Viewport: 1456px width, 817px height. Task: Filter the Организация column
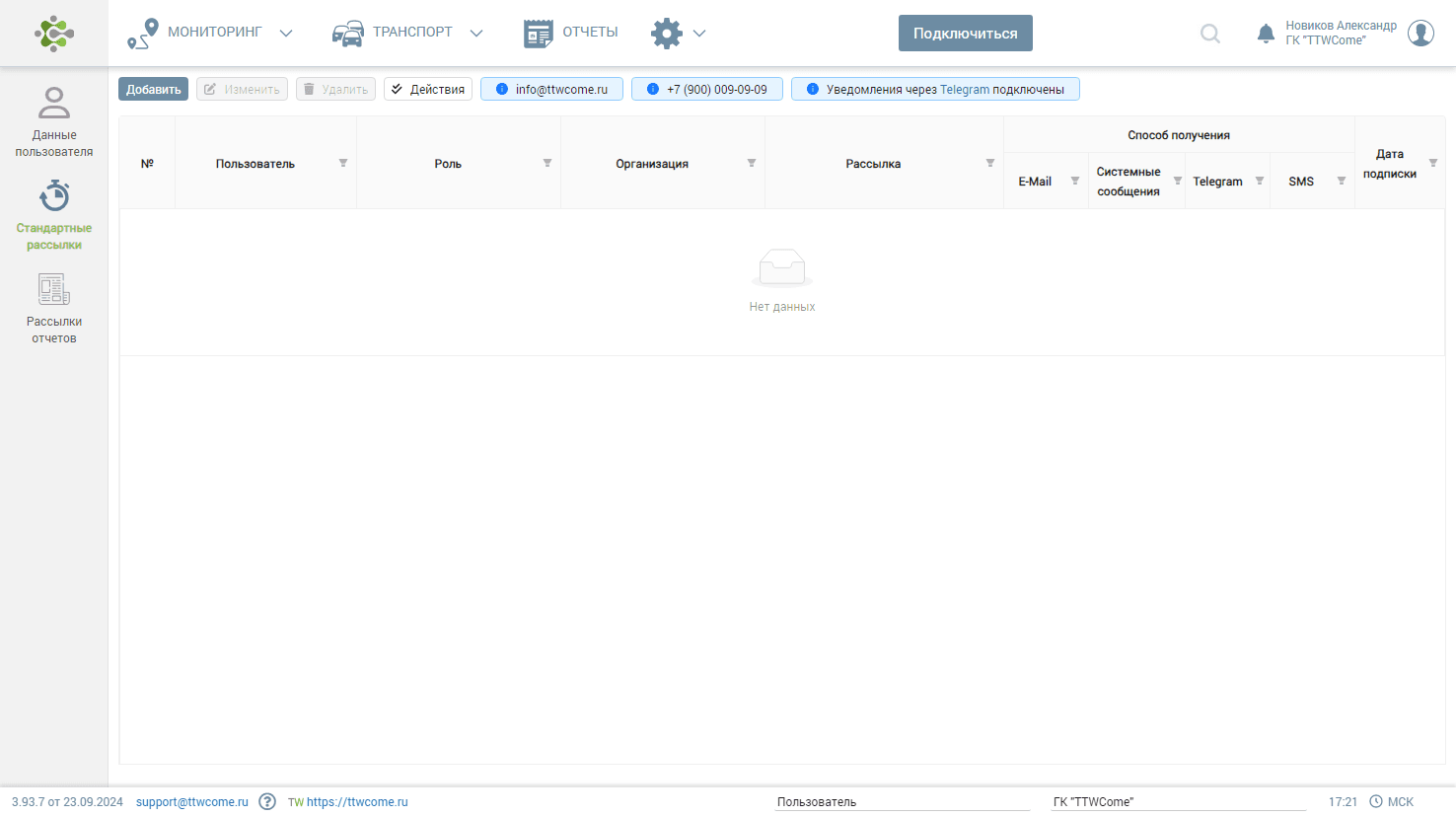pos(752,163)
